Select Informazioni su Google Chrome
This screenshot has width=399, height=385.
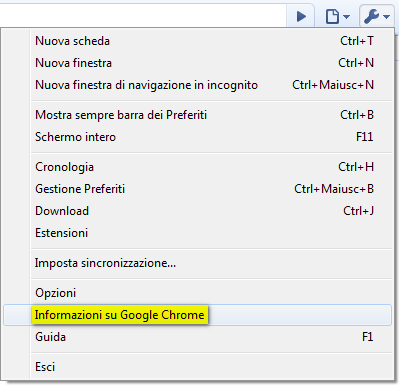point(197,315)
